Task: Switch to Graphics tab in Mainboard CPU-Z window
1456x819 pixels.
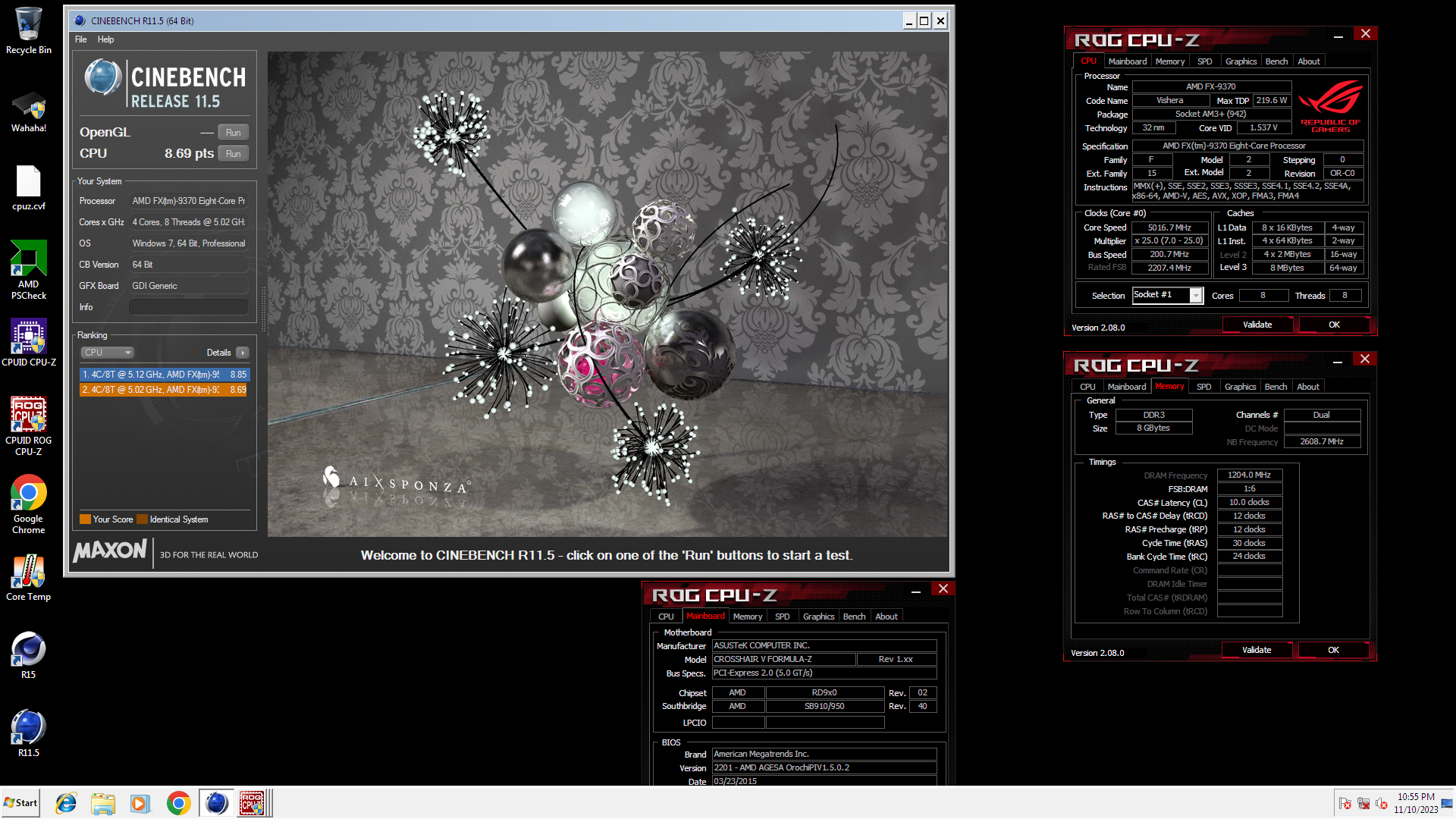Action: coord(819,617)
